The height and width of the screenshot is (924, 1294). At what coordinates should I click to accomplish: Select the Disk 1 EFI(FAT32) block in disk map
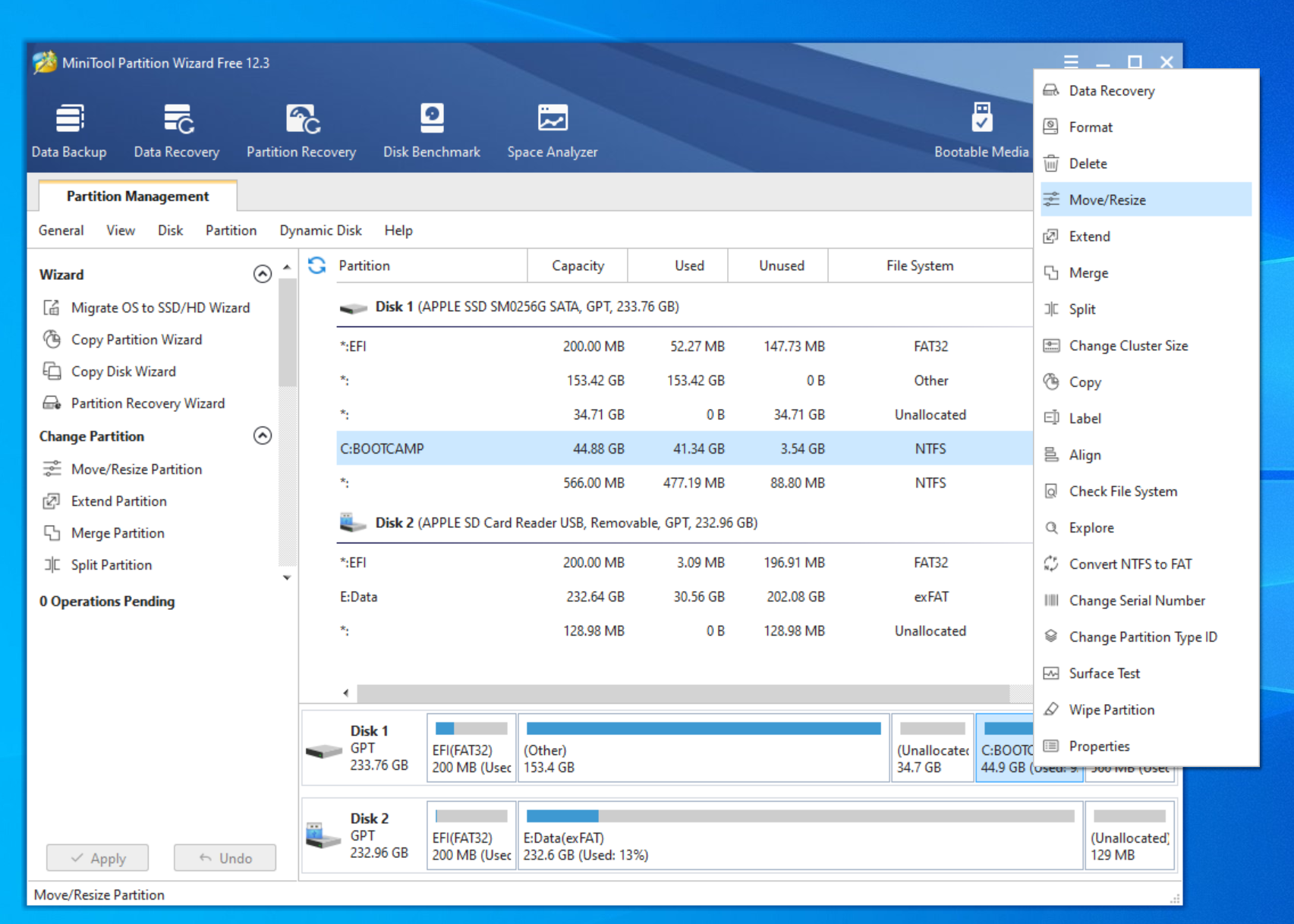(x=471, y=748)
